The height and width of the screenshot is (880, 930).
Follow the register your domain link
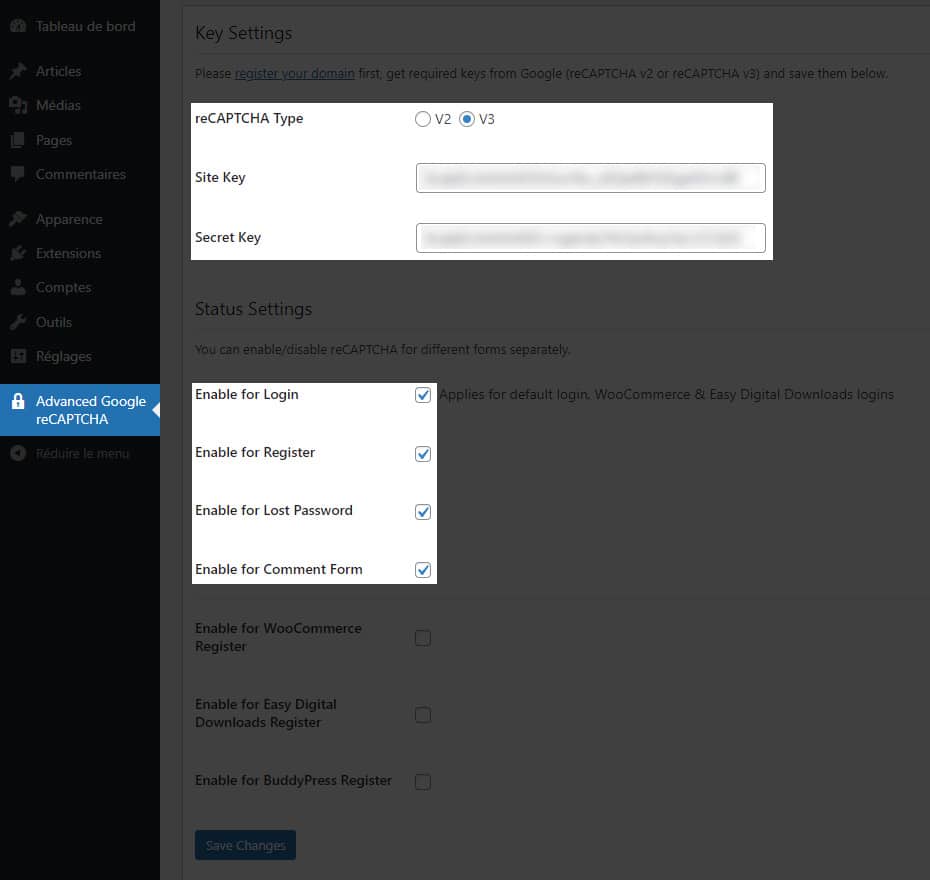click(294, 73)
